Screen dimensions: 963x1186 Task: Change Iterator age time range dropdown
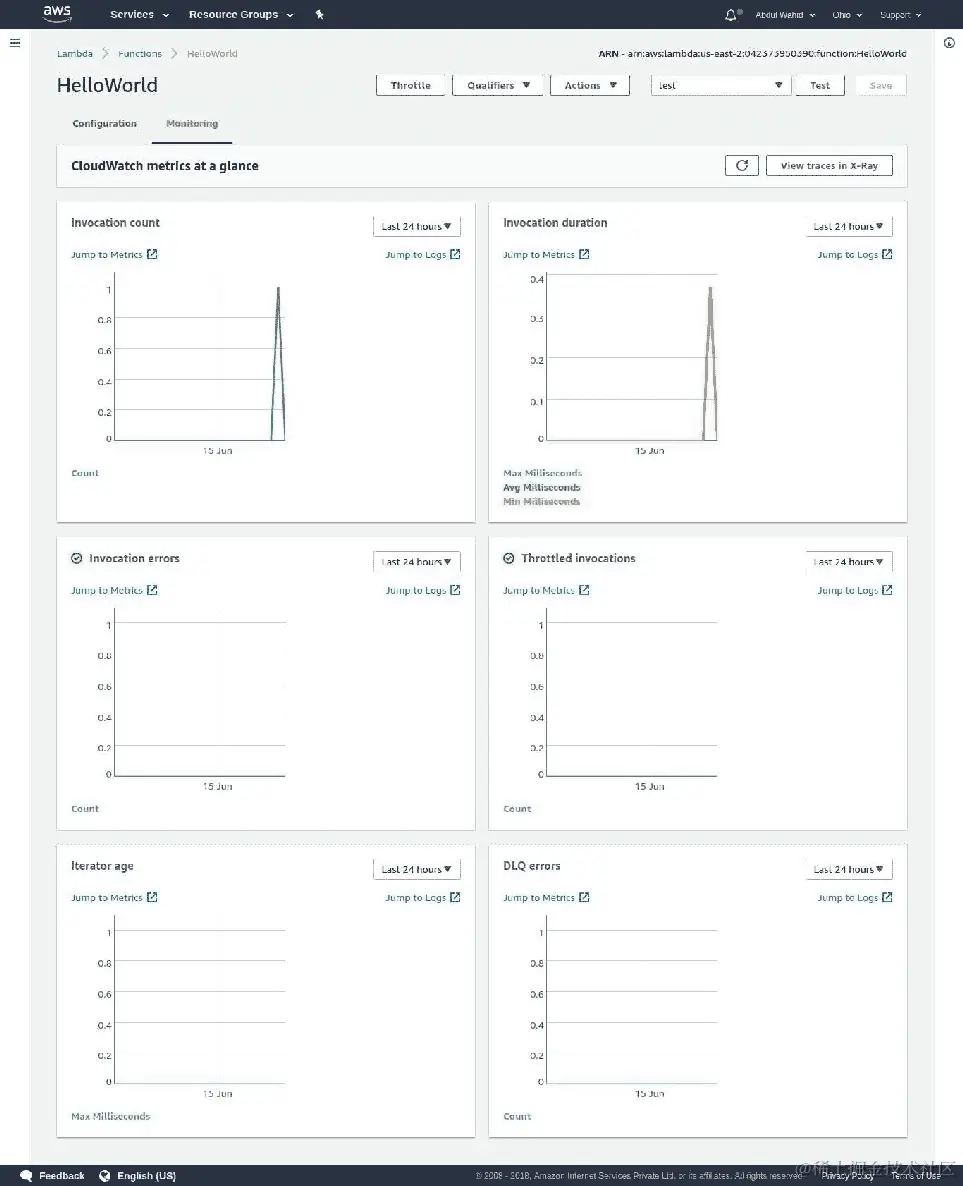click(x=416, y=869)
